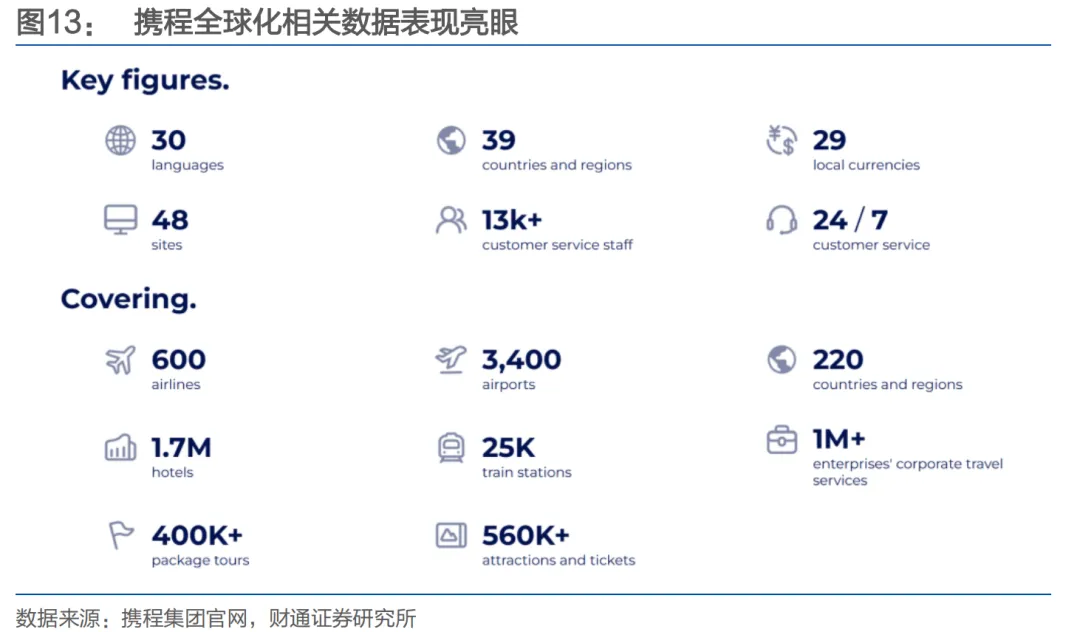Click the 'Covering.' heading
1080x632 pixels.
coord(128,299)
